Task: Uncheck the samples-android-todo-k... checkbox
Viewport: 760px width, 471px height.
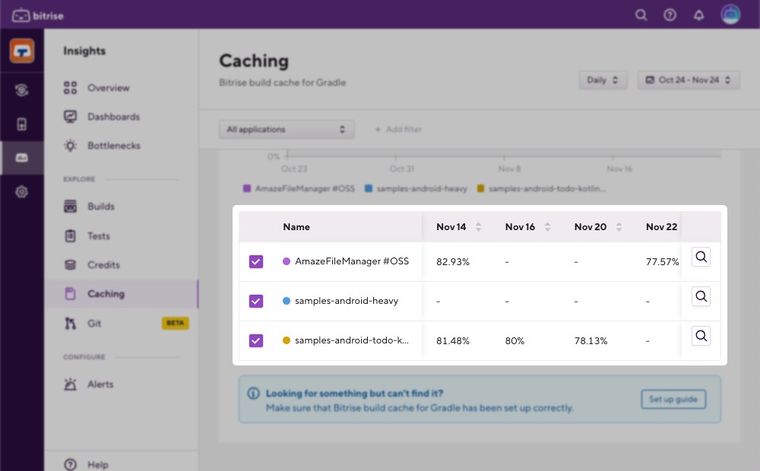Action: (256, 341)
